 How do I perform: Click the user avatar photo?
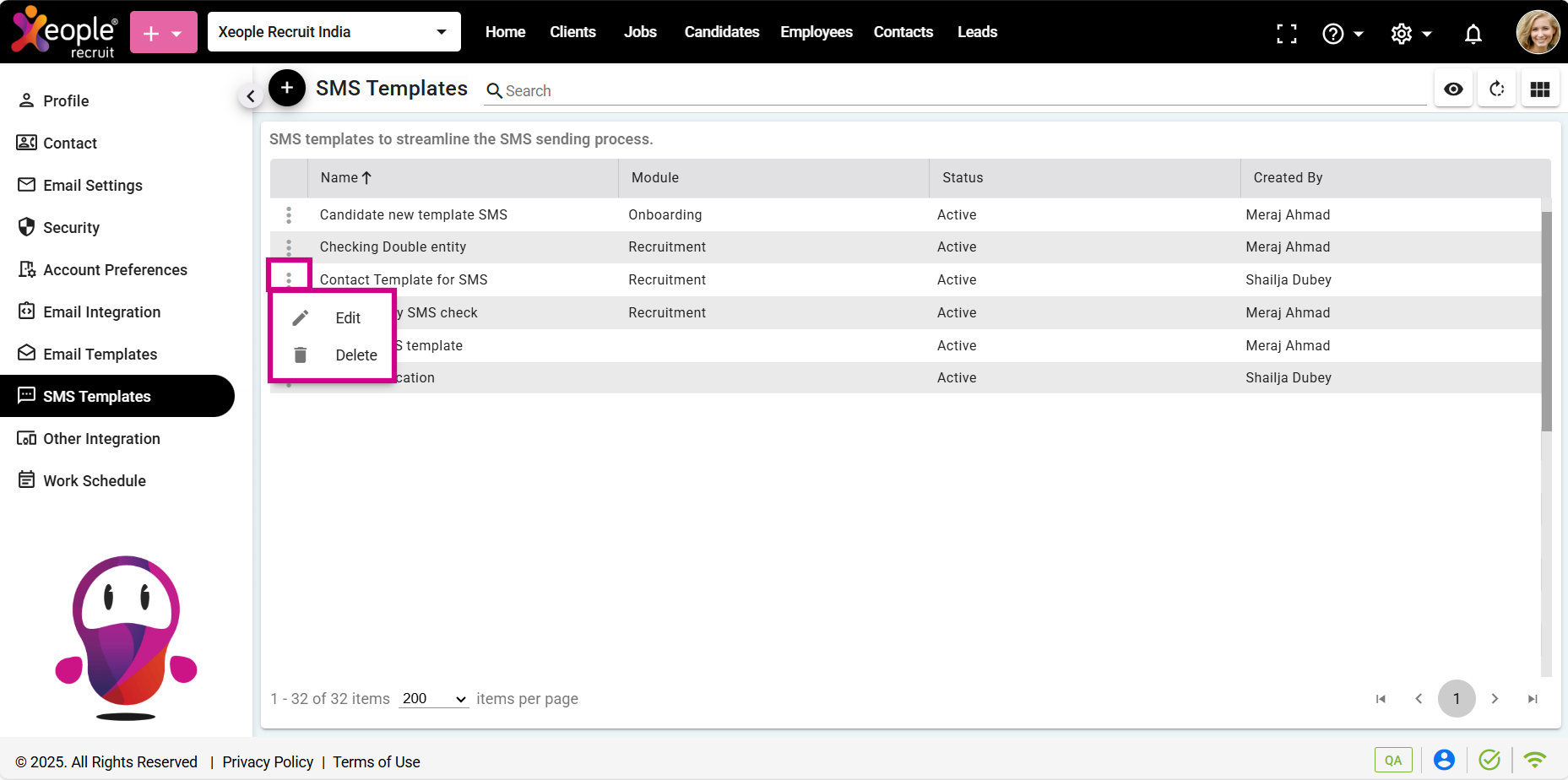[x=1538, y=32]
